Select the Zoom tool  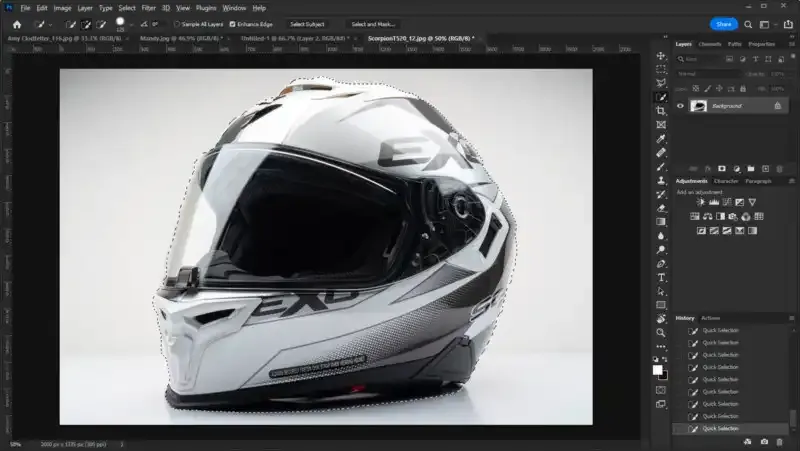click(x=661, y=332)
